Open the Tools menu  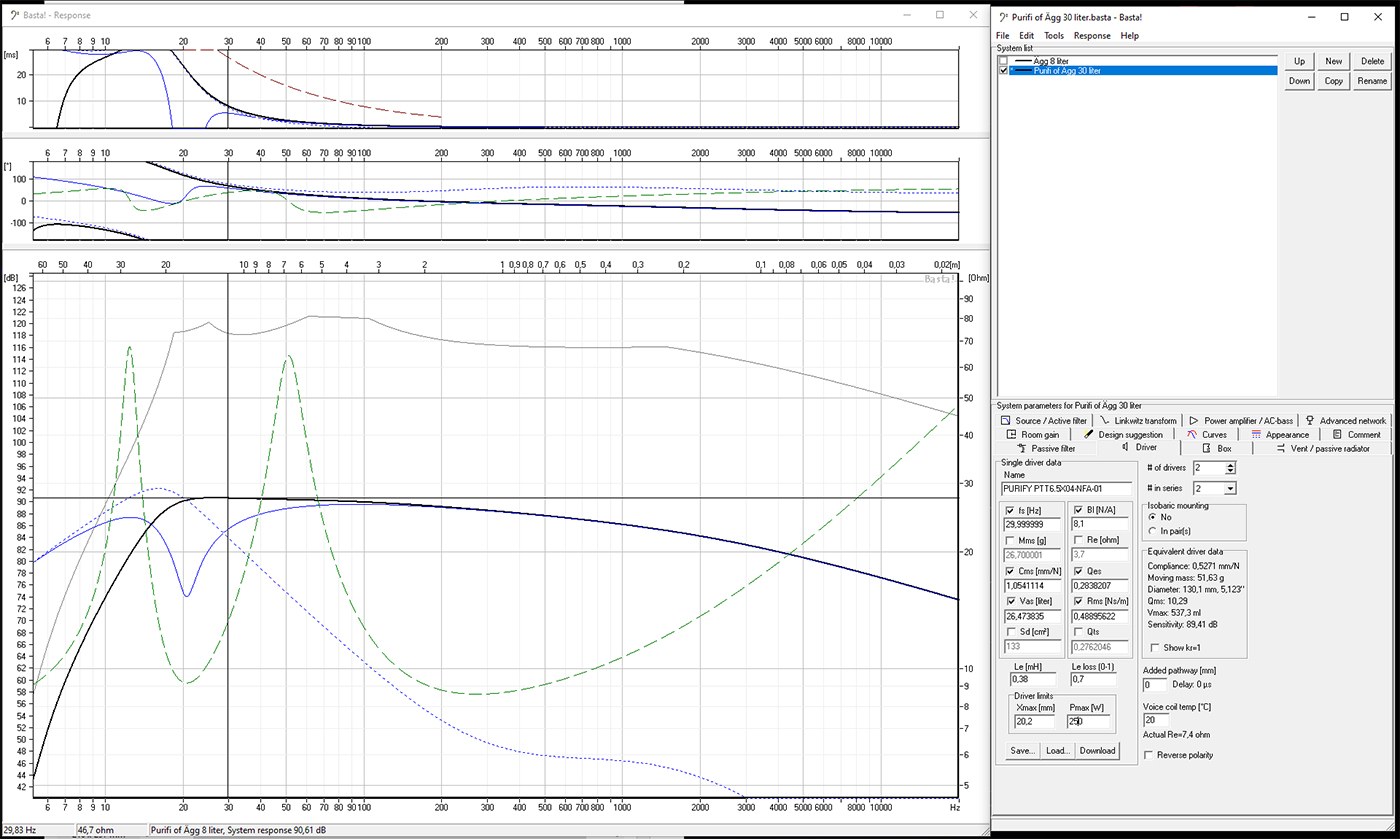click(x=1054, y=35)
